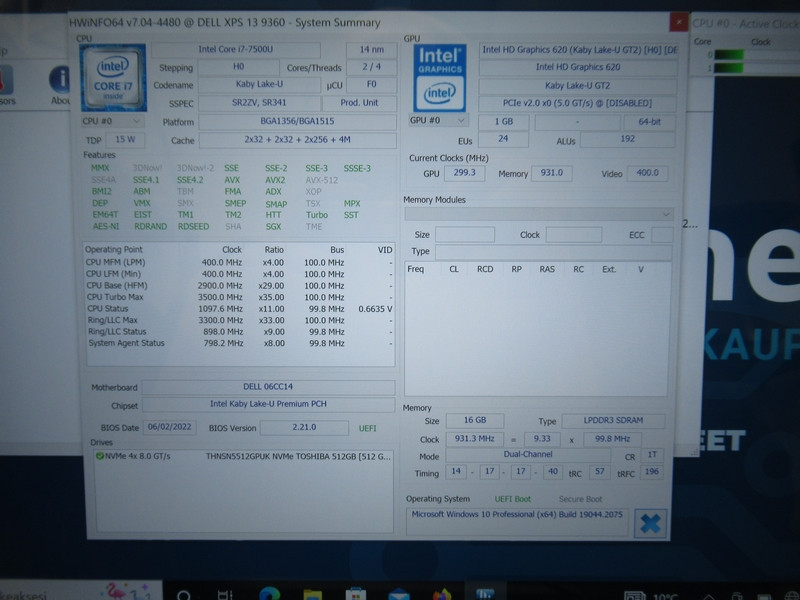Select the Intel Core i7-7500U processor name field
This screenshot has height=600, width=800.
pos(236,49)
